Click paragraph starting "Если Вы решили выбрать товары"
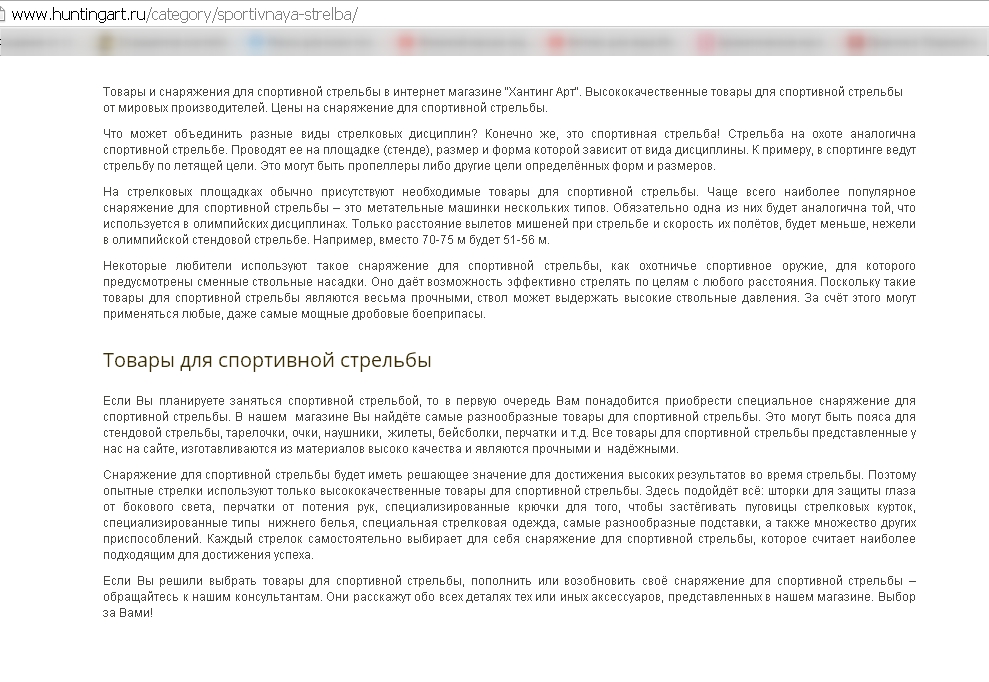 click(x=509, y=596)
